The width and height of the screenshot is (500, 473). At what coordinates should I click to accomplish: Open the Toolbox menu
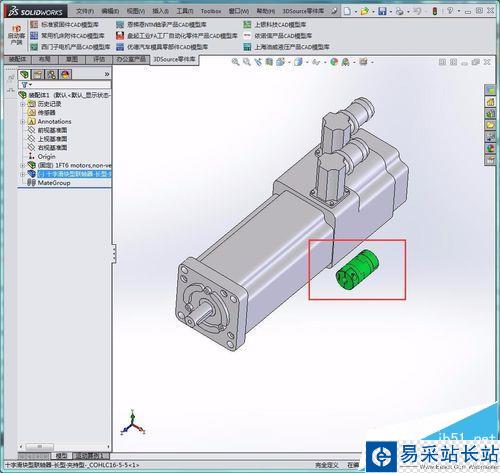(211, 11)
